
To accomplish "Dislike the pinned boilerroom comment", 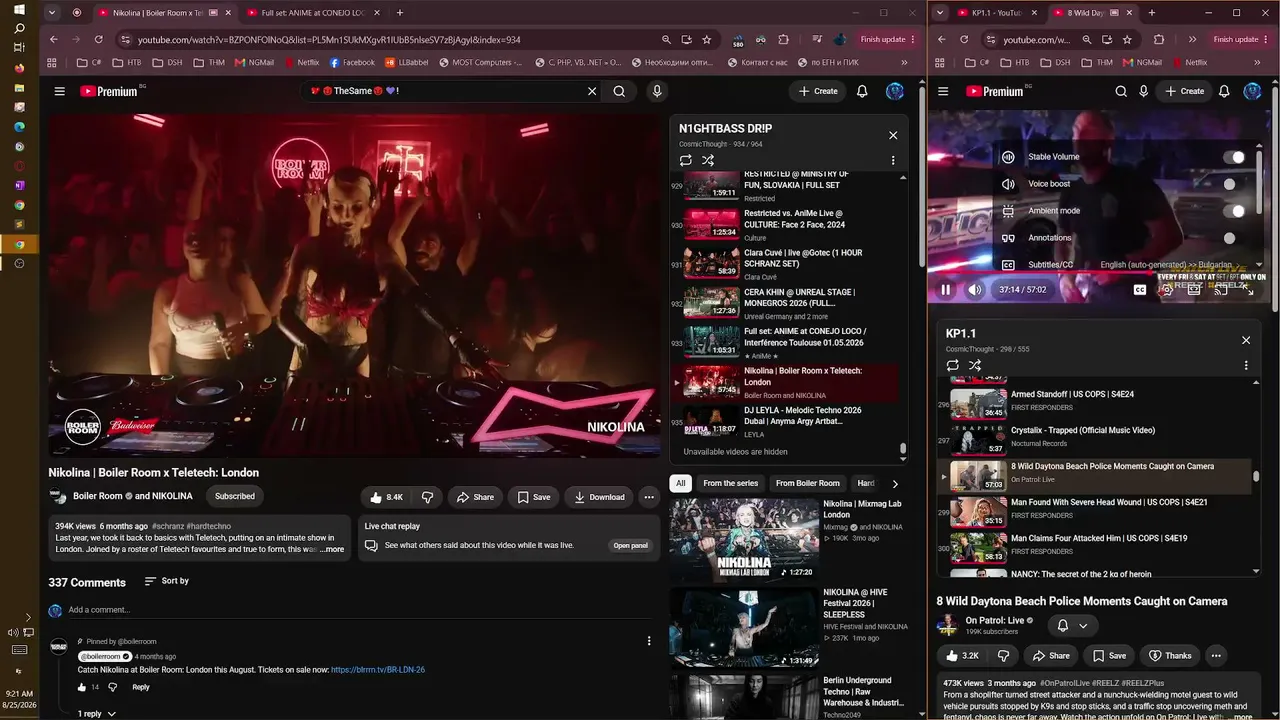I will pyautogui.click(x=112, y=687).
